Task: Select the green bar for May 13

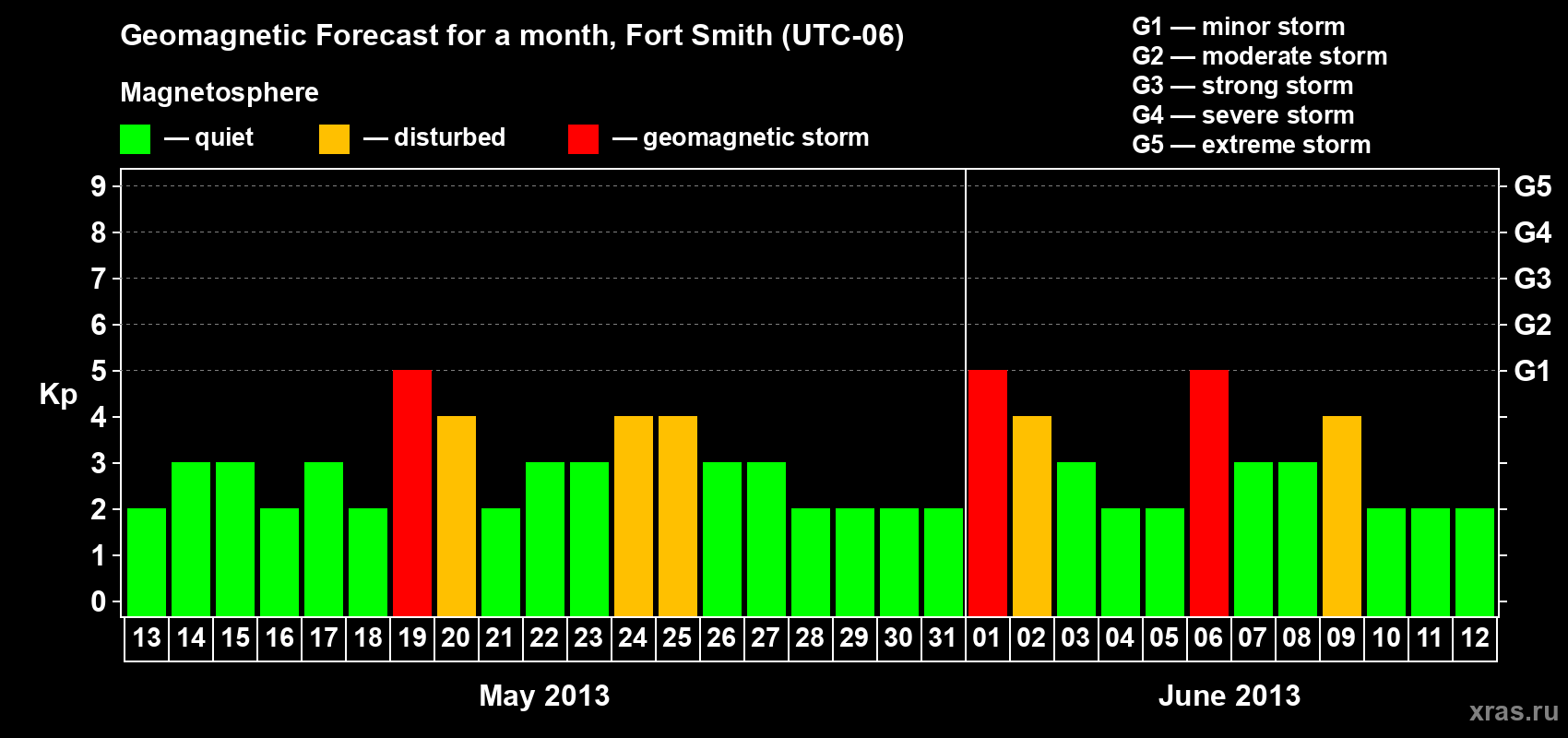Action: point(147,563)
